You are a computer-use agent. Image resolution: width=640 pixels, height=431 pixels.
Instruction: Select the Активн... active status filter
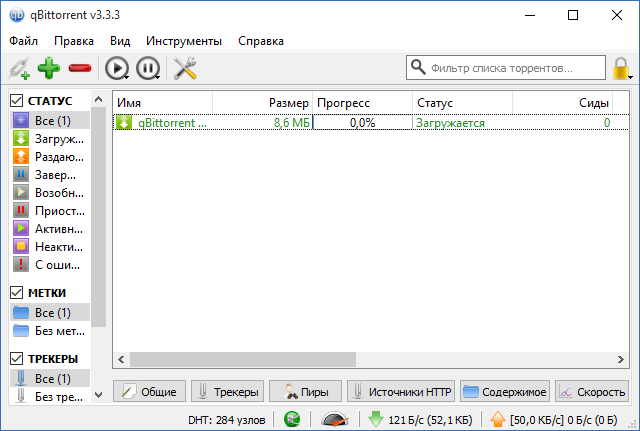pyautogui.click(x=50, y=229)
